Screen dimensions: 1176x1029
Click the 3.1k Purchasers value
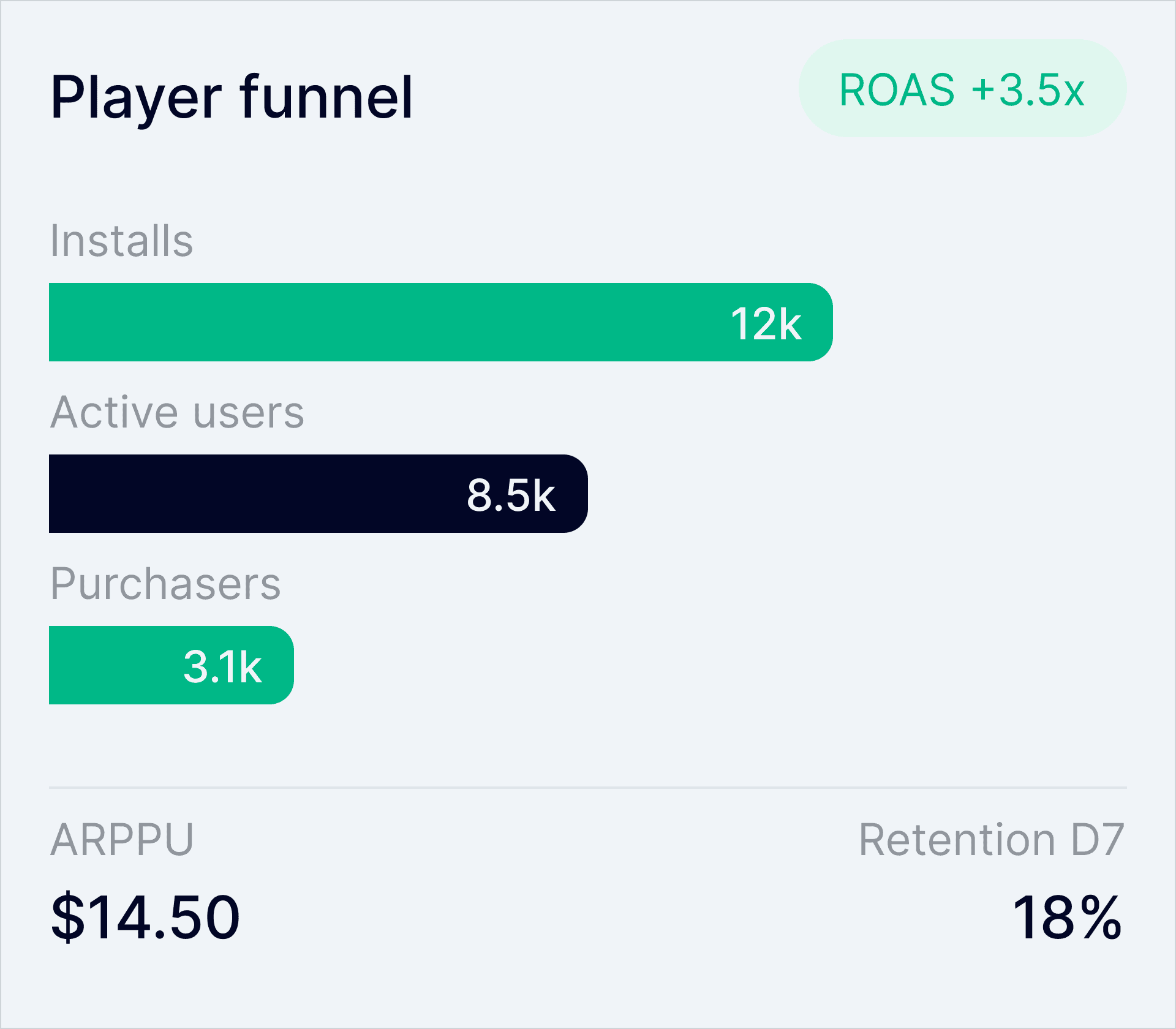(222, 666)
